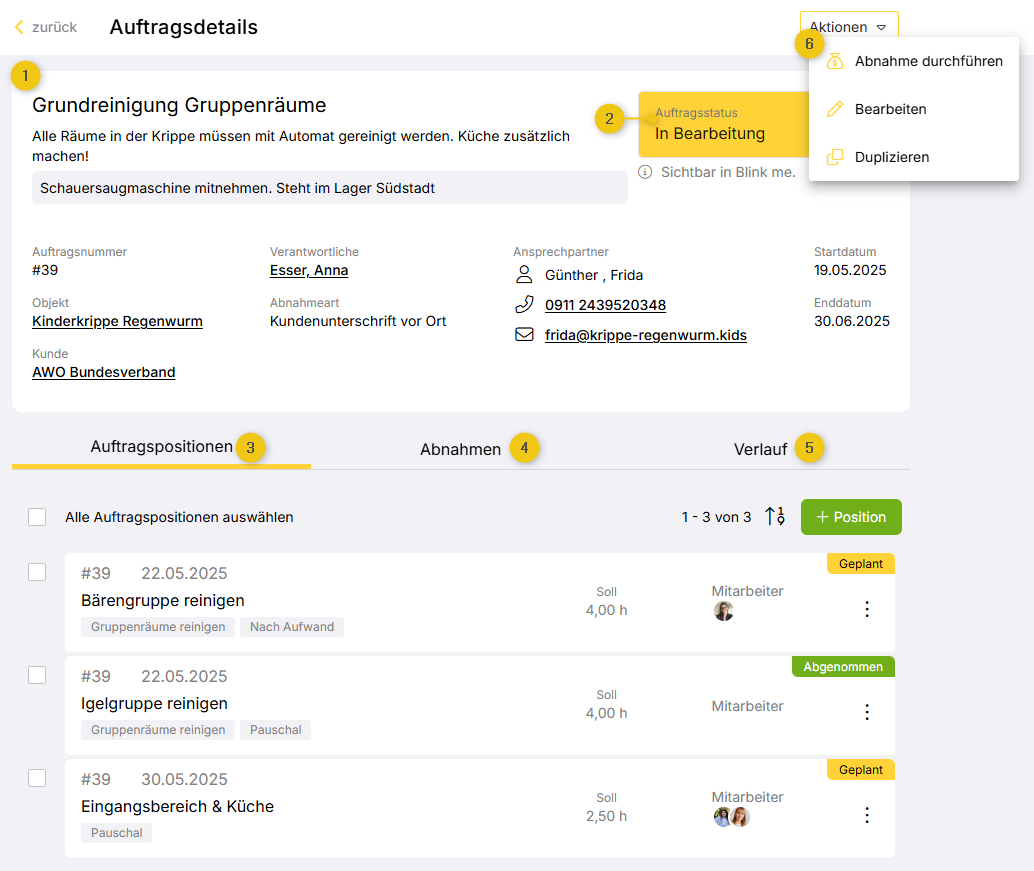1034x871 pixels.
Task: Select Duplizieren in the Aktionen menu
Action: (891, 157)
